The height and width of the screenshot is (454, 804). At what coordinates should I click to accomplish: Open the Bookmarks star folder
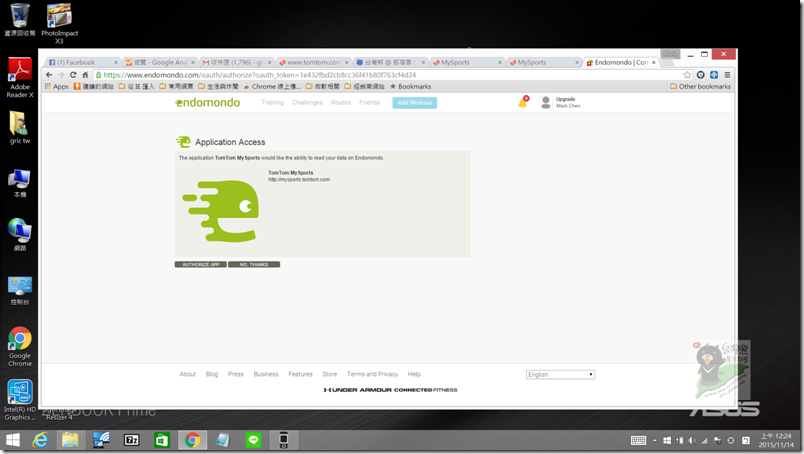tap(411, 87)
